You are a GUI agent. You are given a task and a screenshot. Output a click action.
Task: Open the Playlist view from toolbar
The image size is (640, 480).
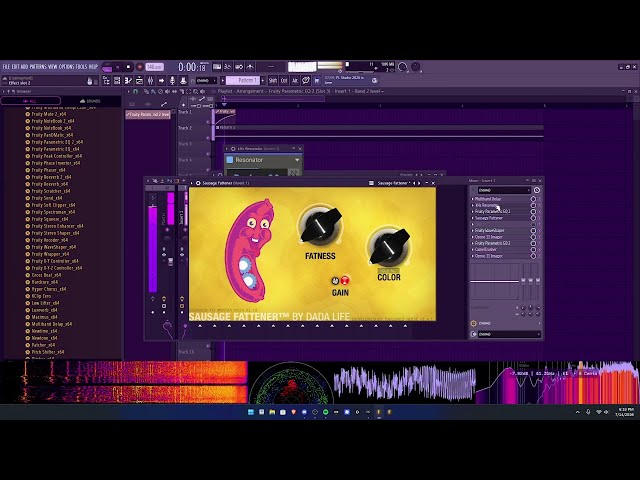[106, 80]
